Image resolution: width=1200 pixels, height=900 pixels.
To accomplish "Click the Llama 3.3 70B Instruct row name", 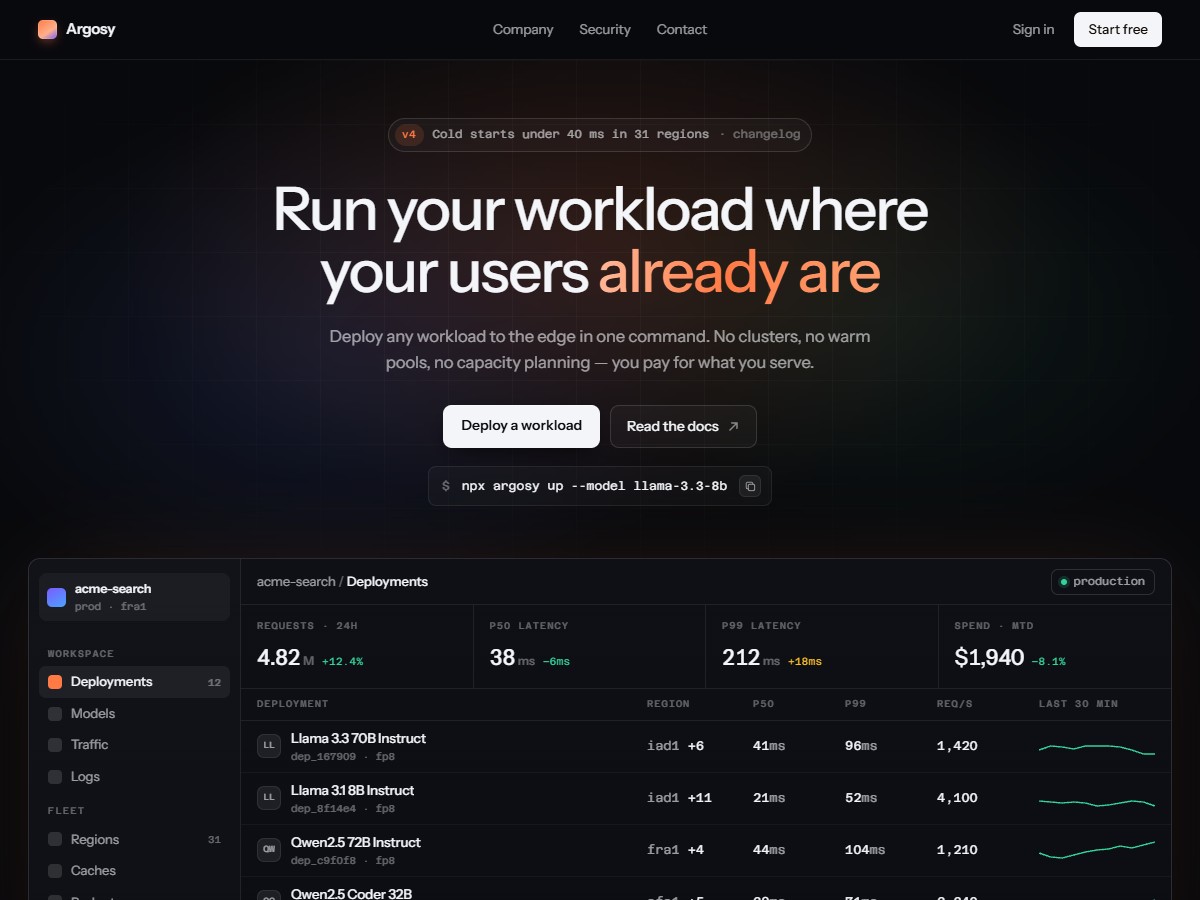I will tap(358, 739).
